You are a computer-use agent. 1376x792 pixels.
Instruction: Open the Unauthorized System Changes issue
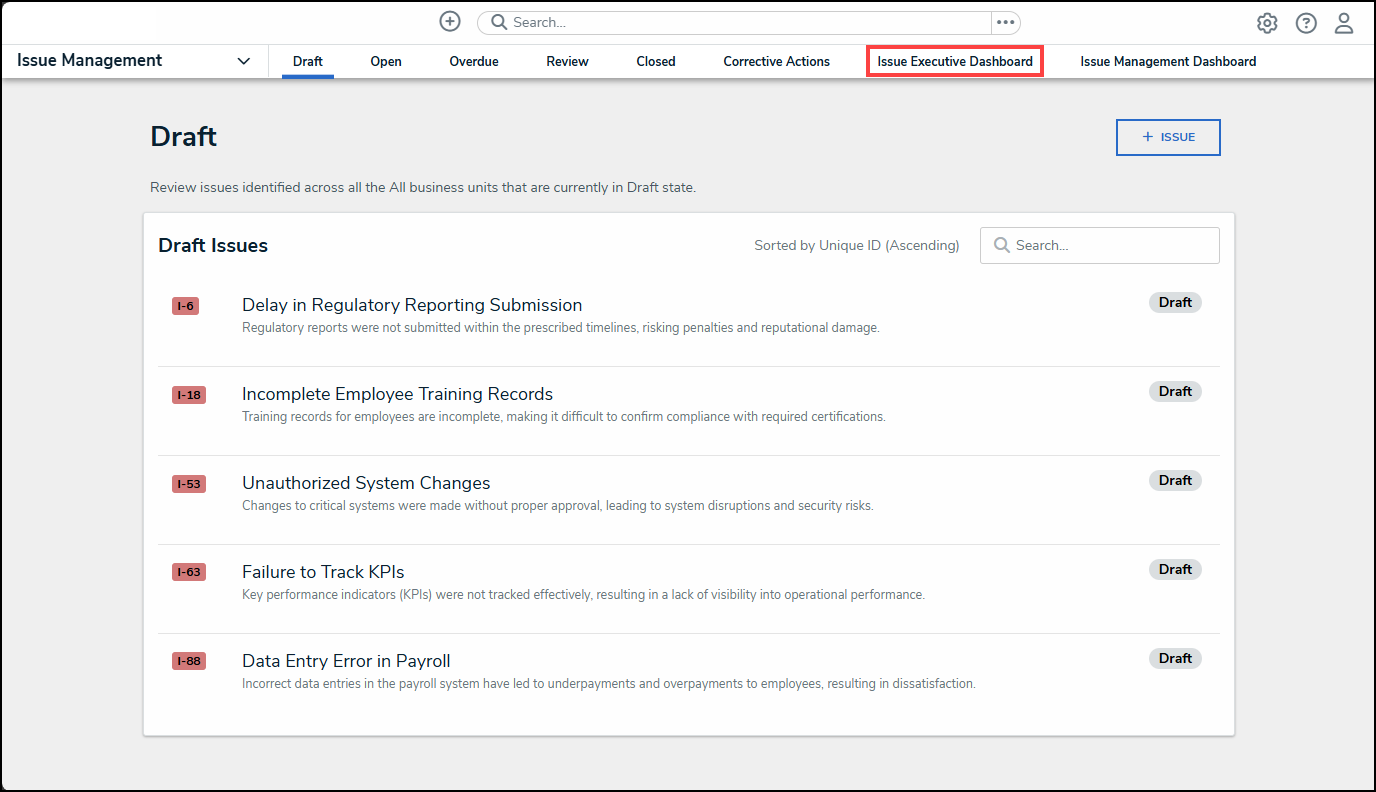click(366, 482)
